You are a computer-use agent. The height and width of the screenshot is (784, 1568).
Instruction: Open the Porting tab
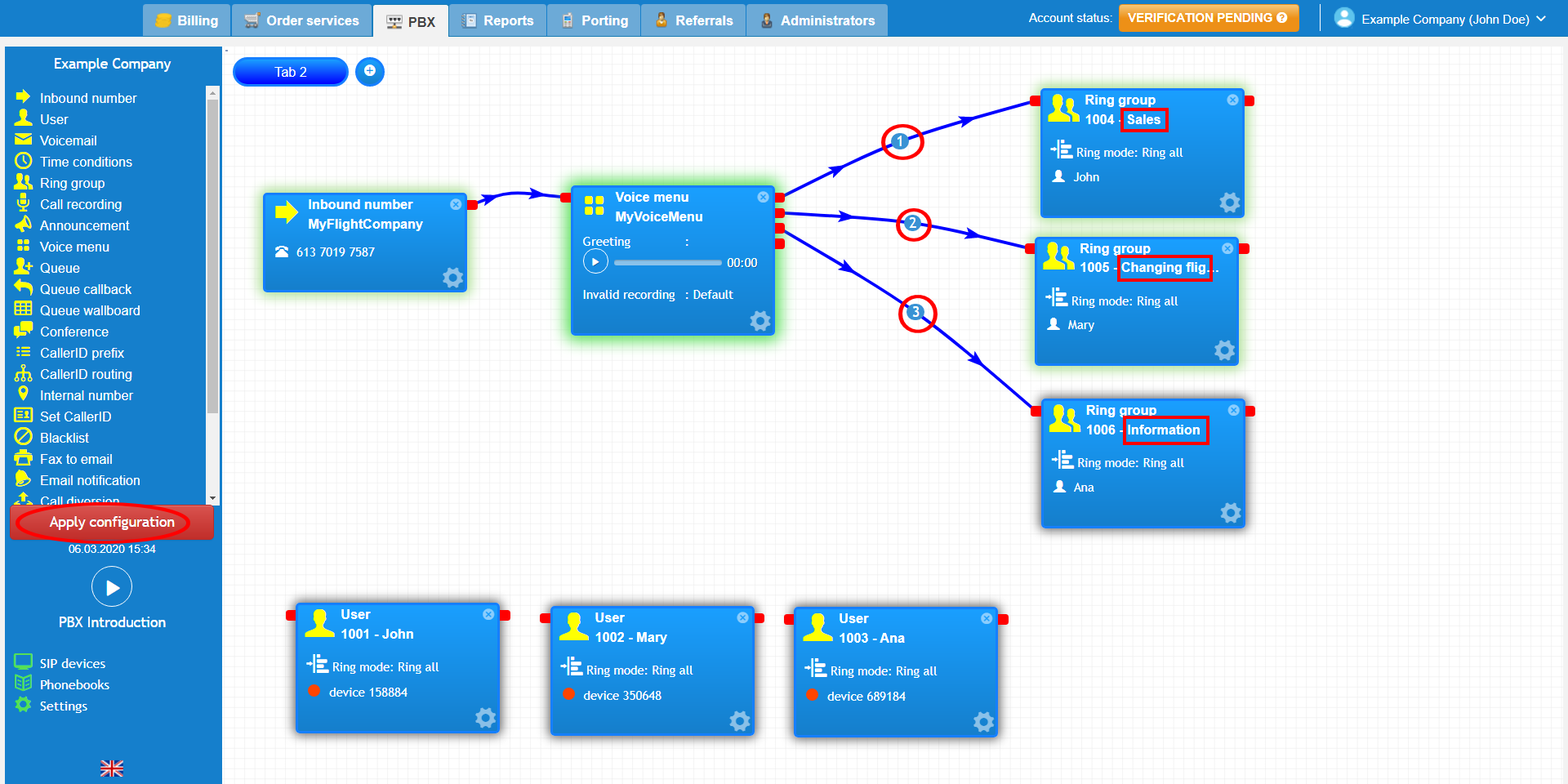(x=595, y=20)
